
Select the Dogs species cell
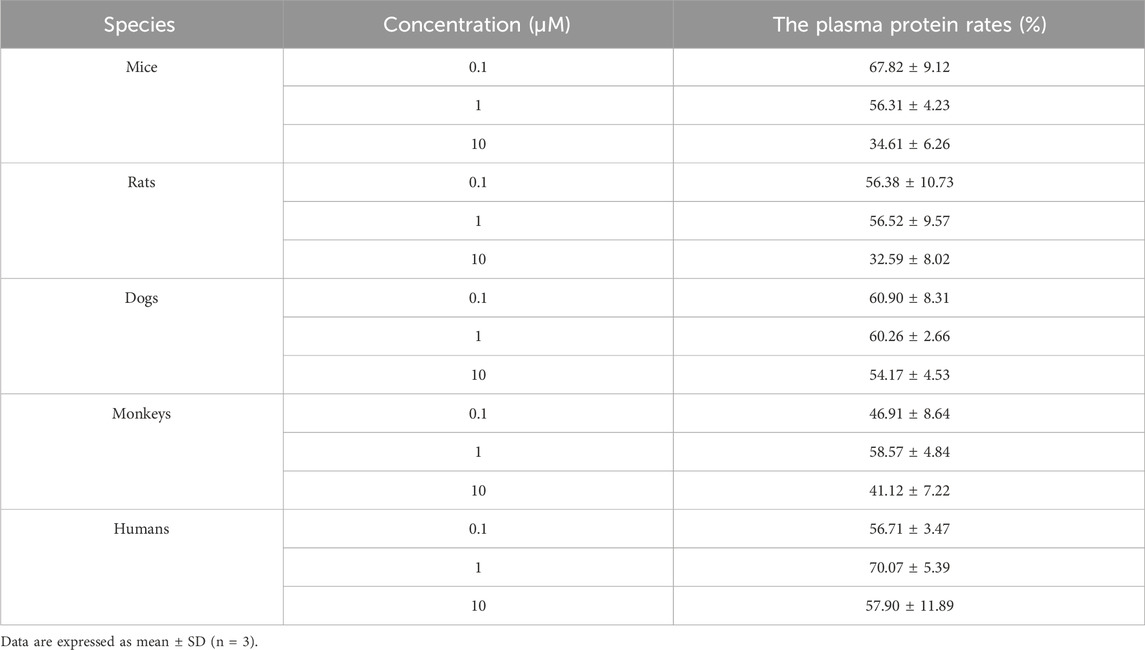point(141,298)
